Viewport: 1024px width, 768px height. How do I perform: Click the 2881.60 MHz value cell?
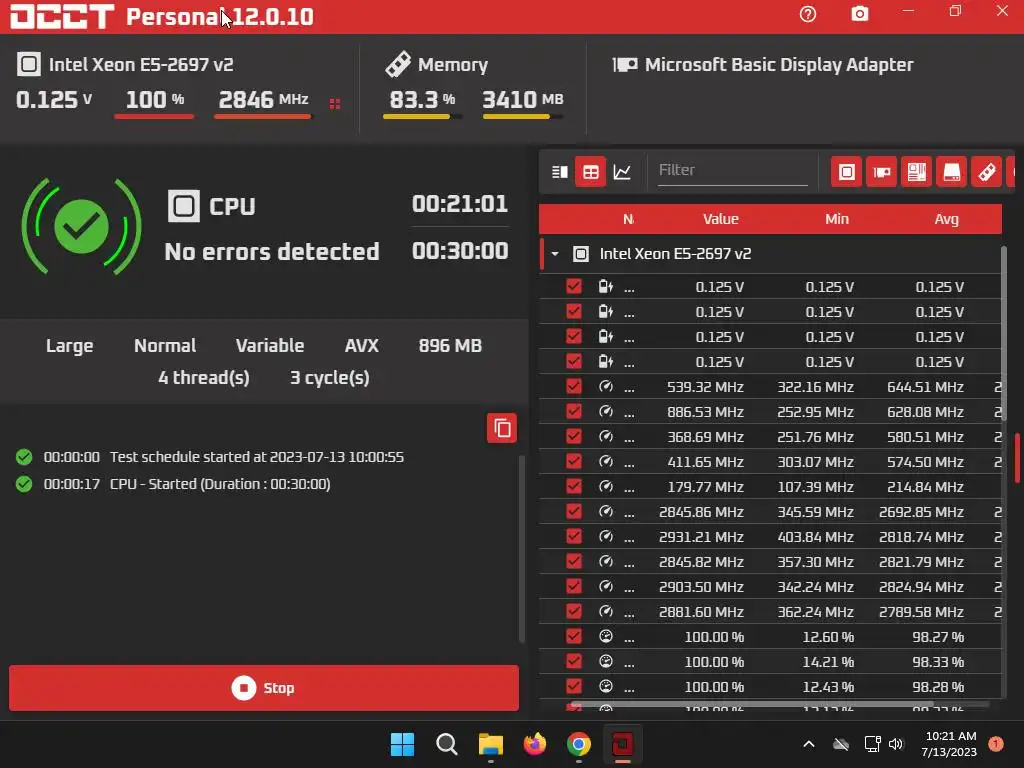pos(701,611)
